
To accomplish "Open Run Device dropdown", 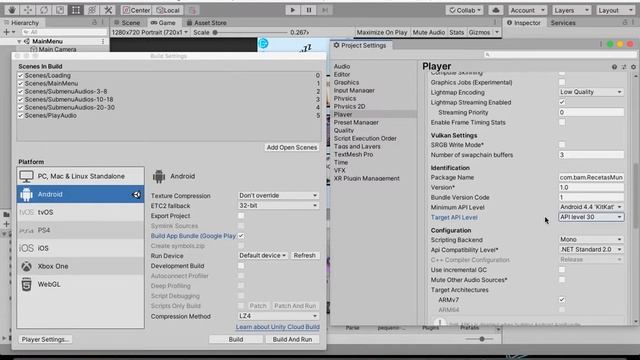I will [262, 256].
